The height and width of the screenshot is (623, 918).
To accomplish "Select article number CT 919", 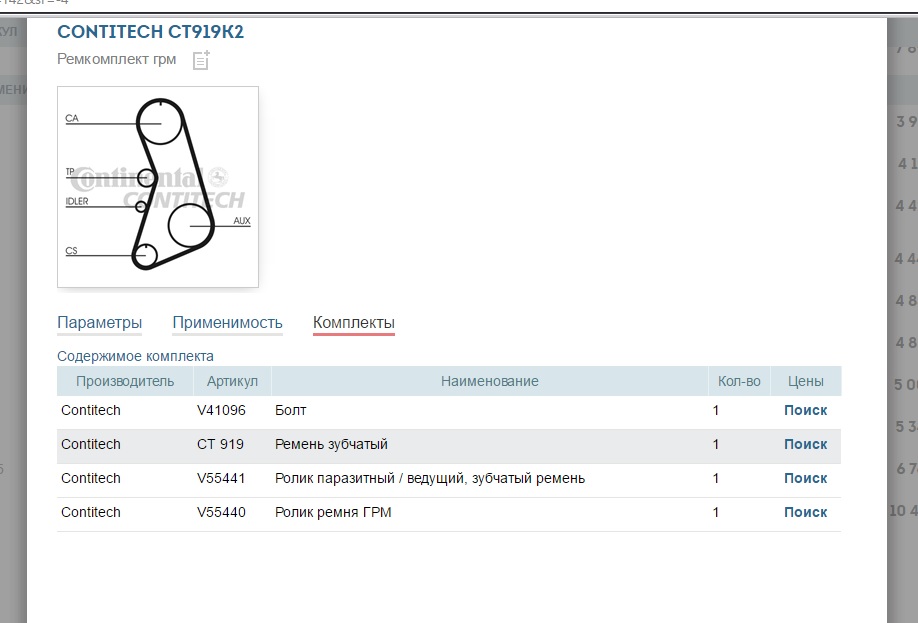I will pyautogui.click(x=220, y=444).
